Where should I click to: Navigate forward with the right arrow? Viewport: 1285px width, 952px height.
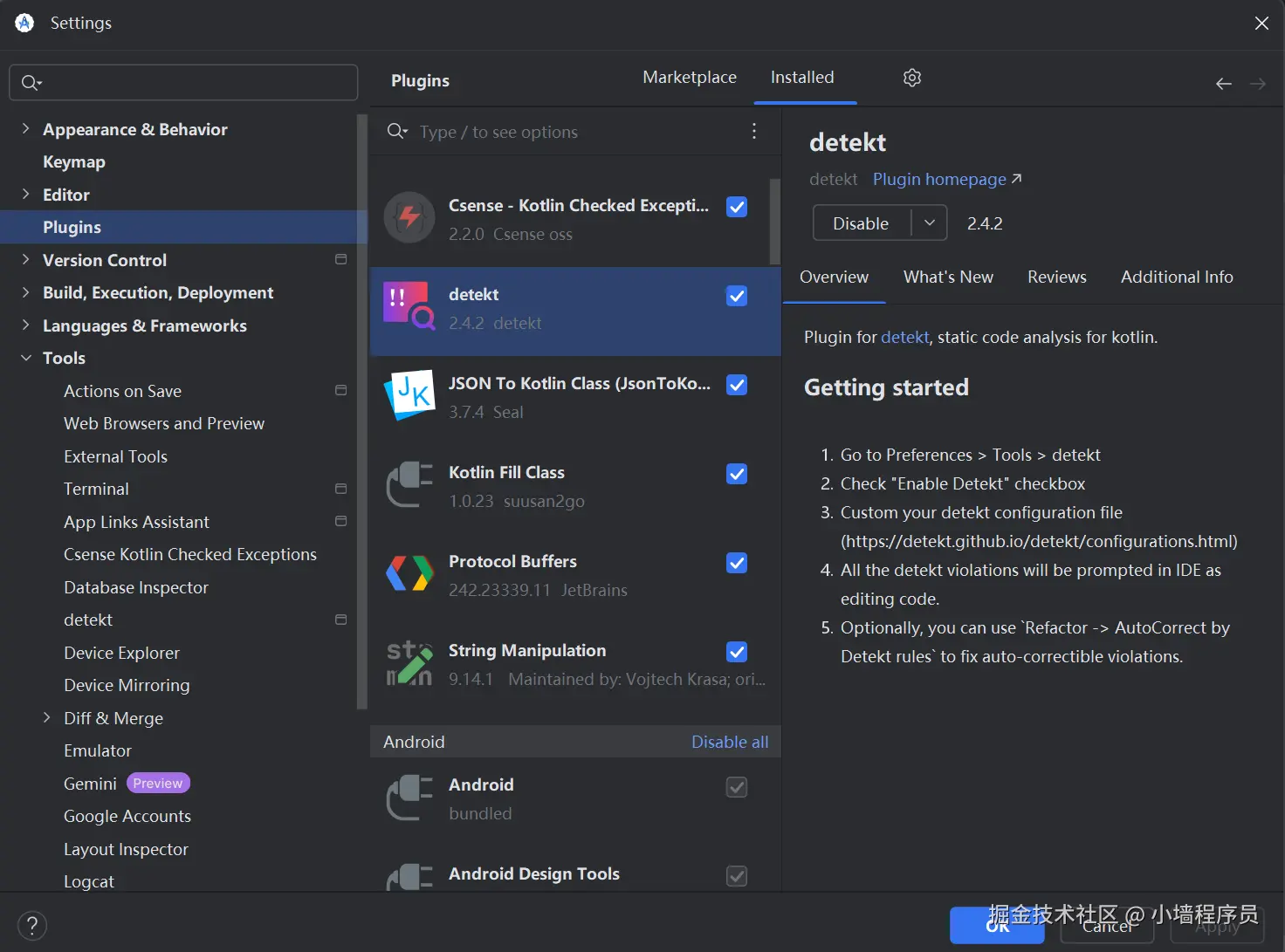pyautogui.click(x=1258, y=84)
